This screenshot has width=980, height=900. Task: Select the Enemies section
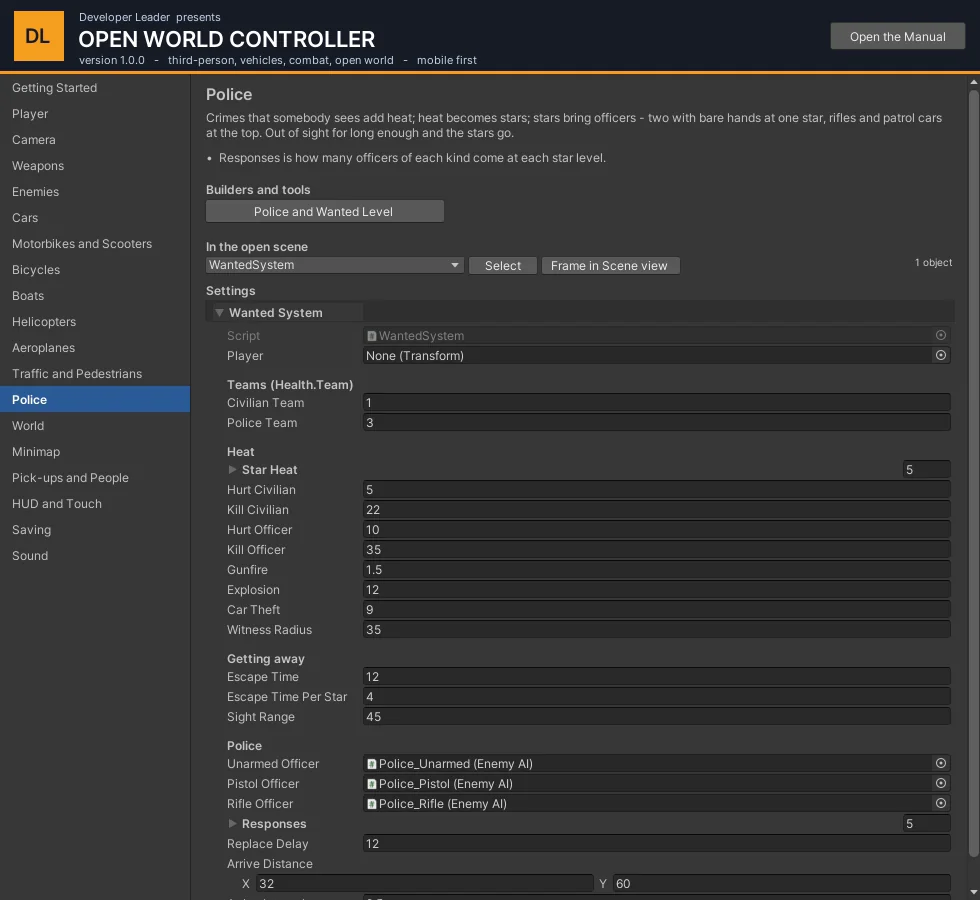95,192
